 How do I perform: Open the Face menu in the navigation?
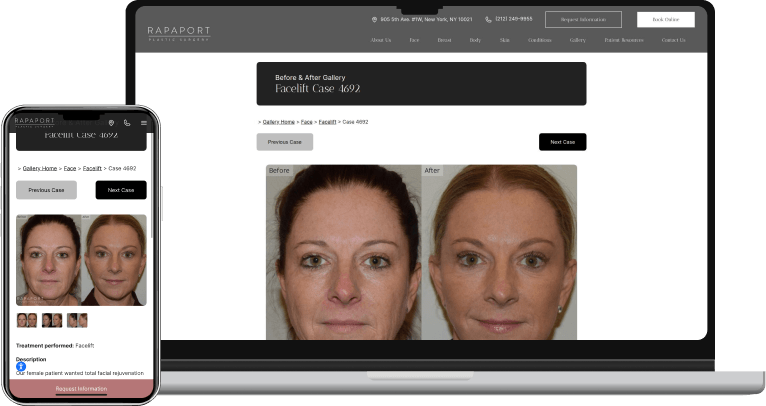(414, 40)
